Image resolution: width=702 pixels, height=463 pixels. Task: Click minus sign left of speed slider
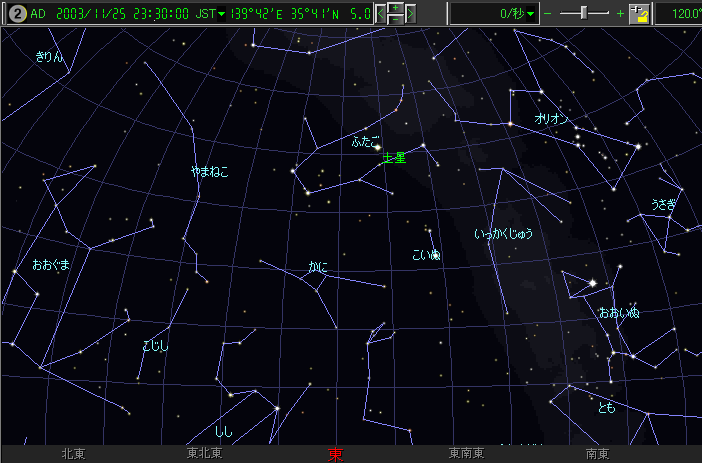pyautogui.click(x=548, y=14)
